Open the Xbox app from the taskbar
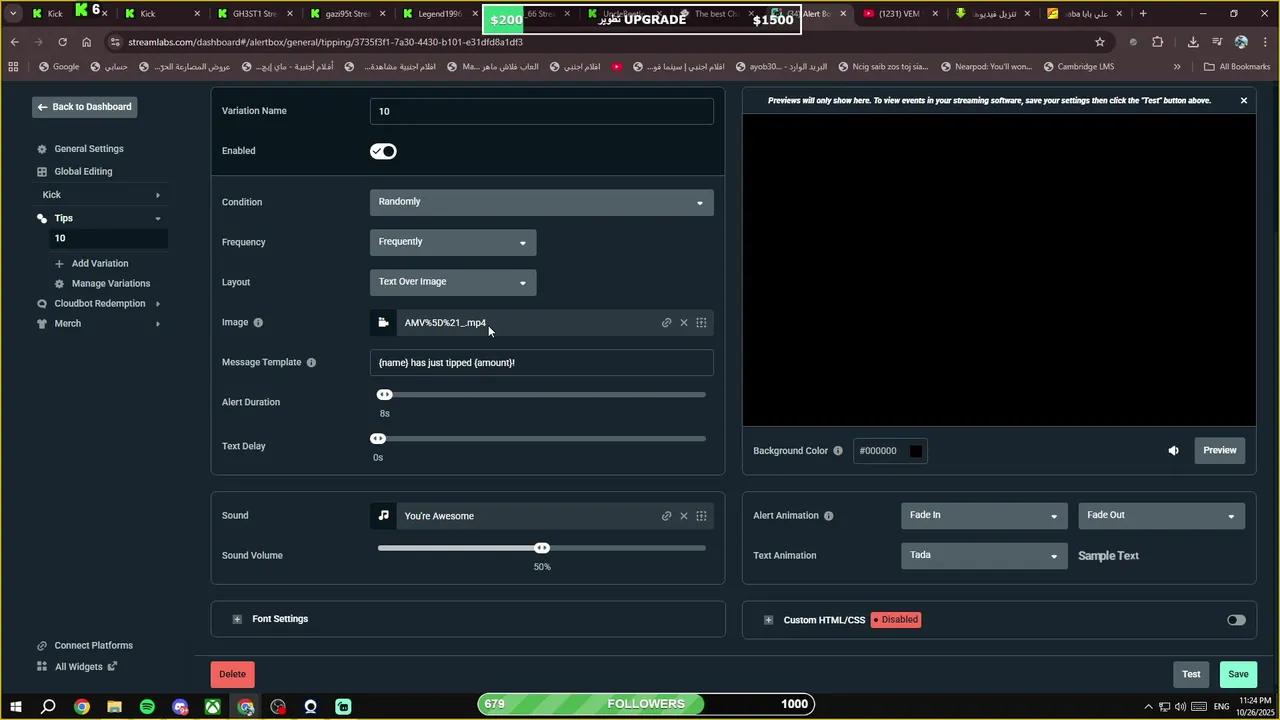 213,706
